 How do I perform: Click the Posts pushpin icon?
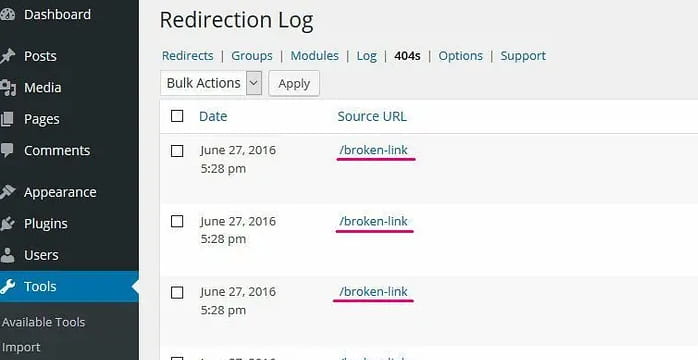tap(7, 56)
